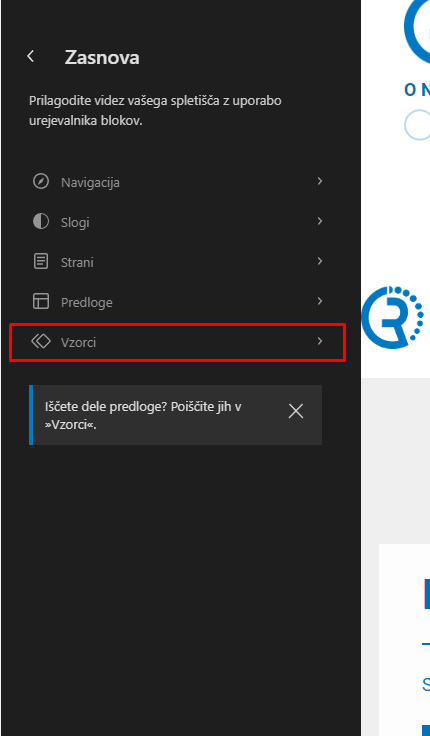
Task: Open the chevron at the end of Strani
Action: [320, 261]
